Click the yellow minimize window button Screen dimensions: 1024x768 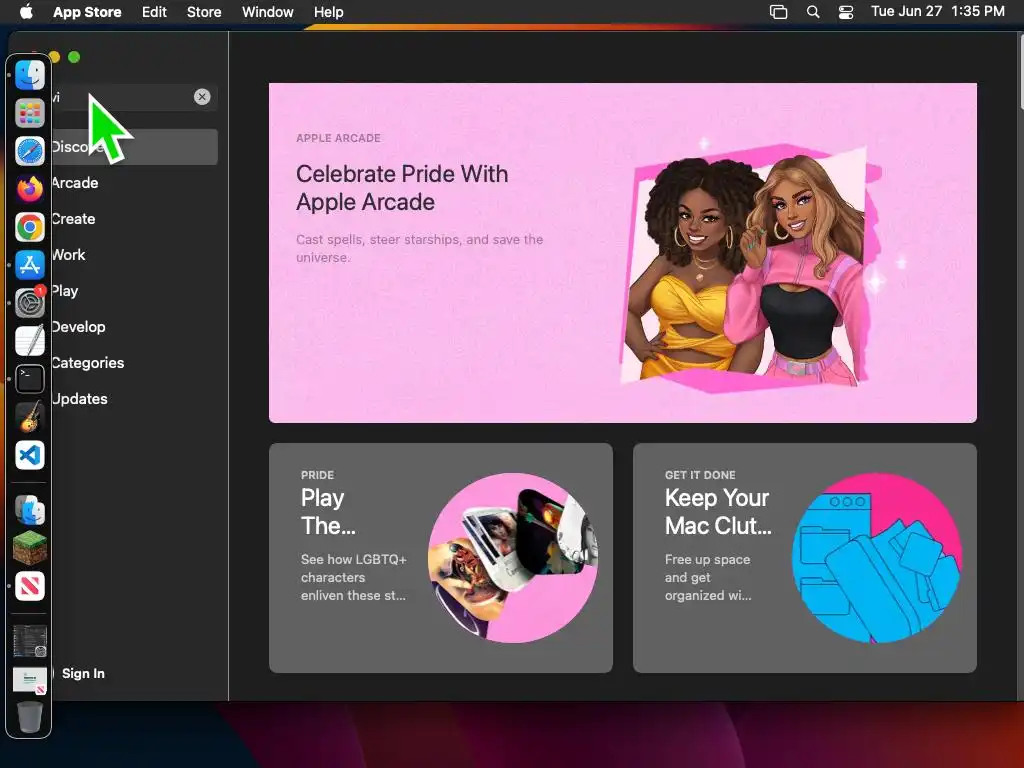point(56,57)
